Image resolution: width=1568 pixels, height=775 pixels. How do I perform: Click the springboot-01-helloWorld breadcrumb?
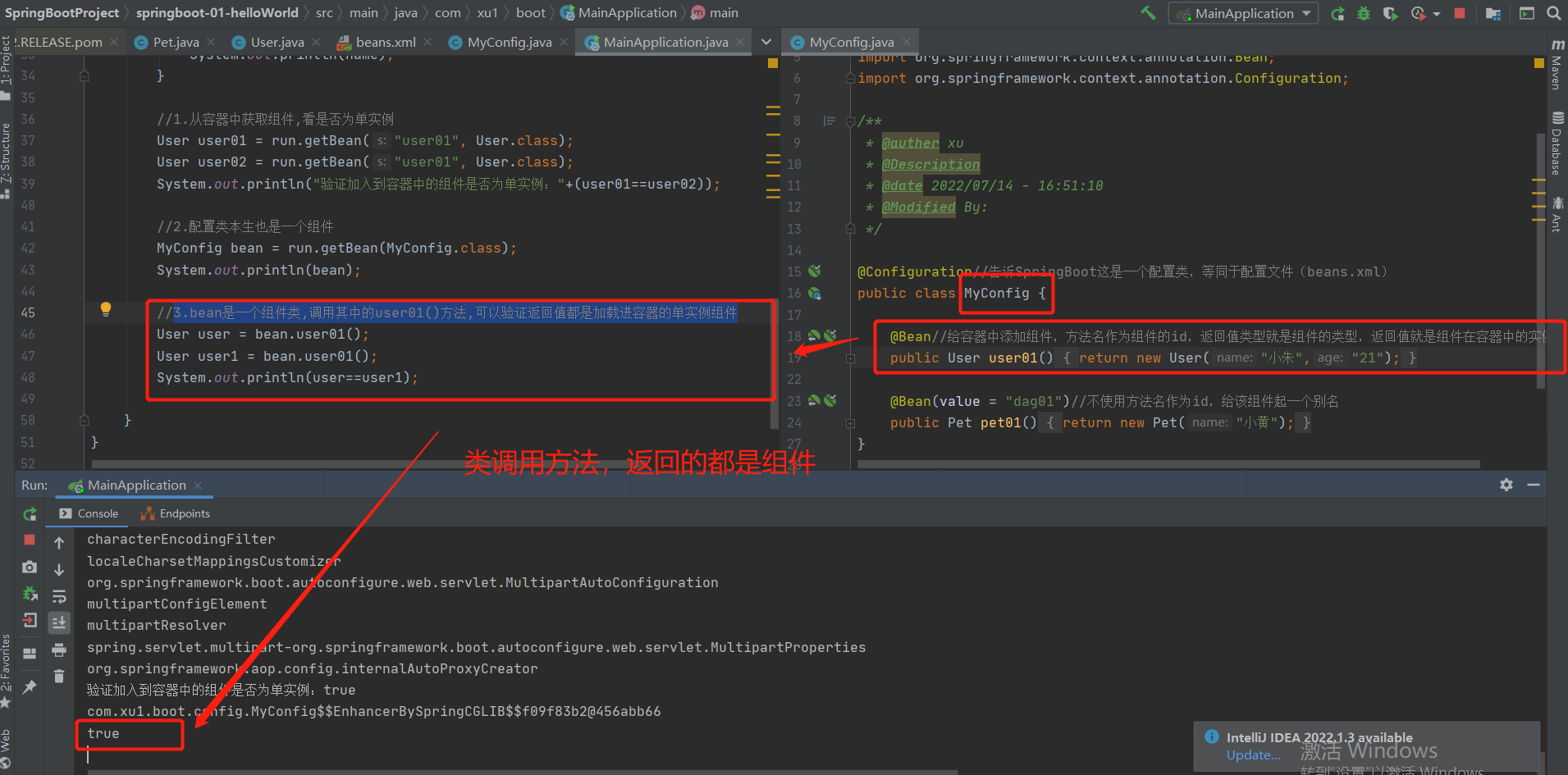point(217,13)
